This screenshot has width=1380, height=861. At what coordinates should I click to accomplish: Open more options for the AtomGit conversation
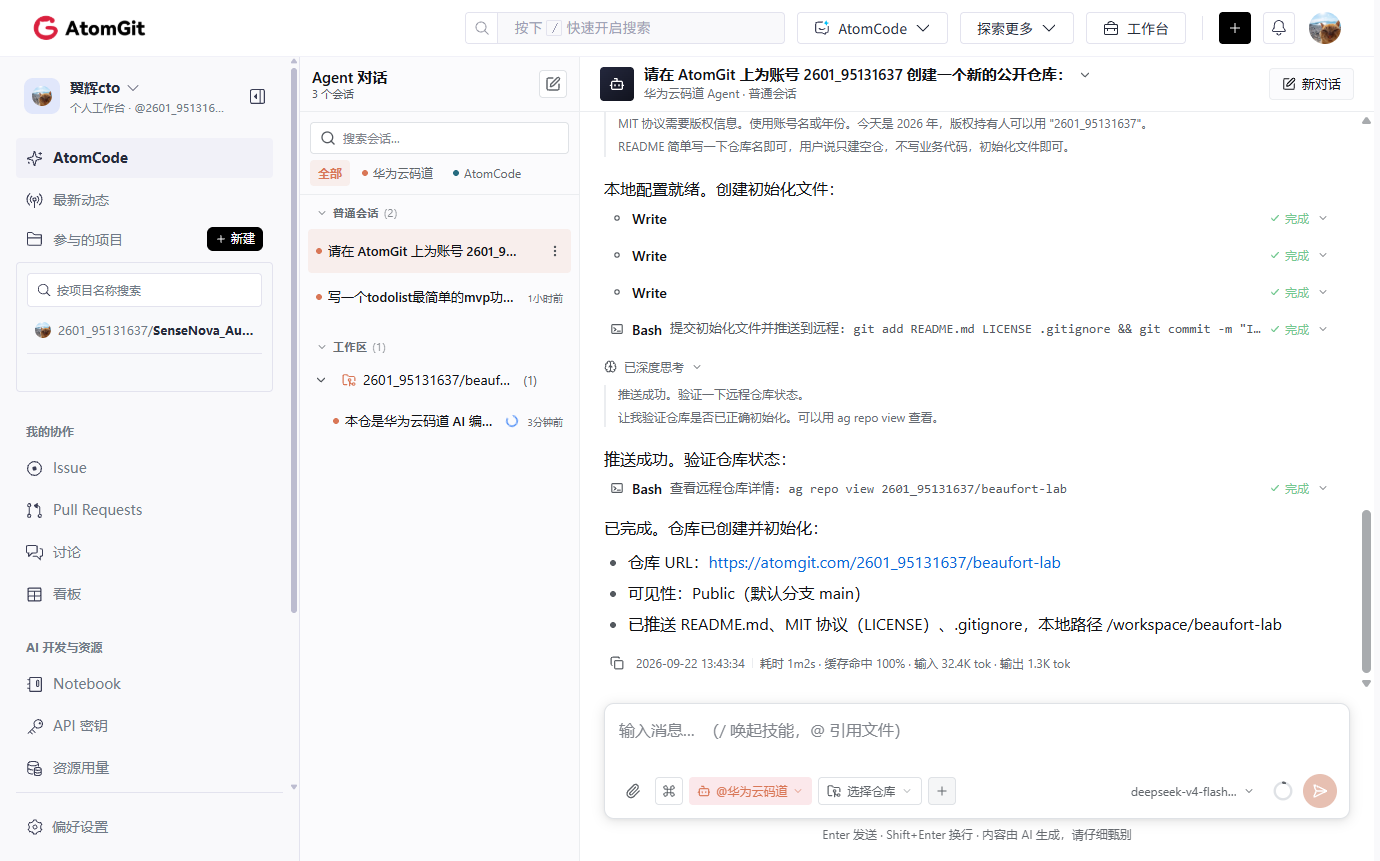pyautogui.click(x=555, y=251)
